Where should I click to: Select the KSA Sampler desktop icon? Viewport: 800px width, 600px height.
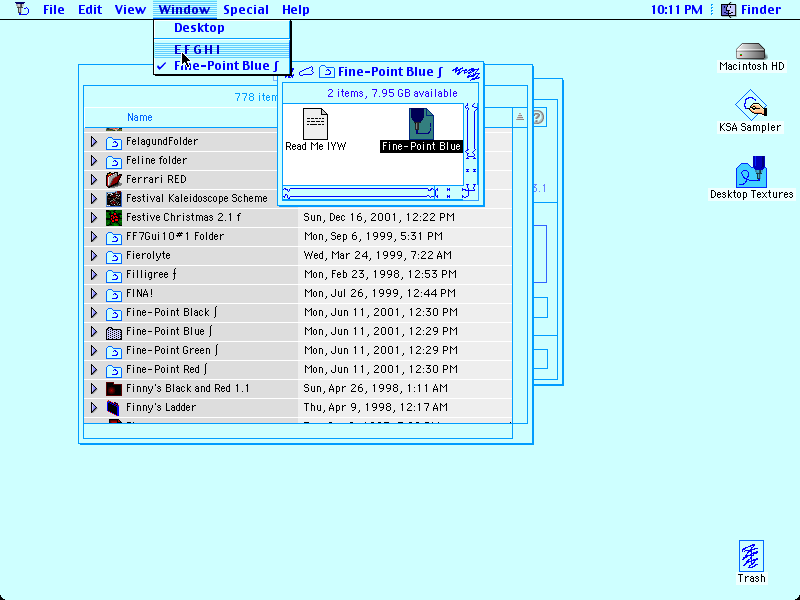point(751,105)
